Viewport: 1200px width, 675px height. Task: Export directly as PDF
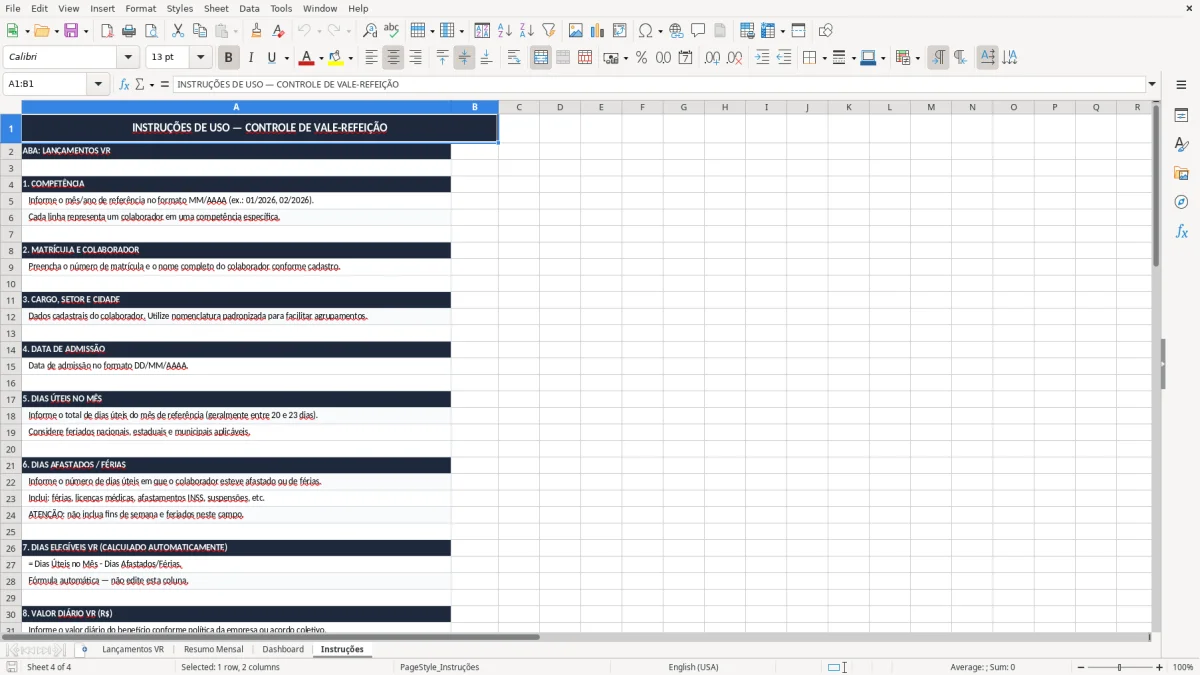107,31
